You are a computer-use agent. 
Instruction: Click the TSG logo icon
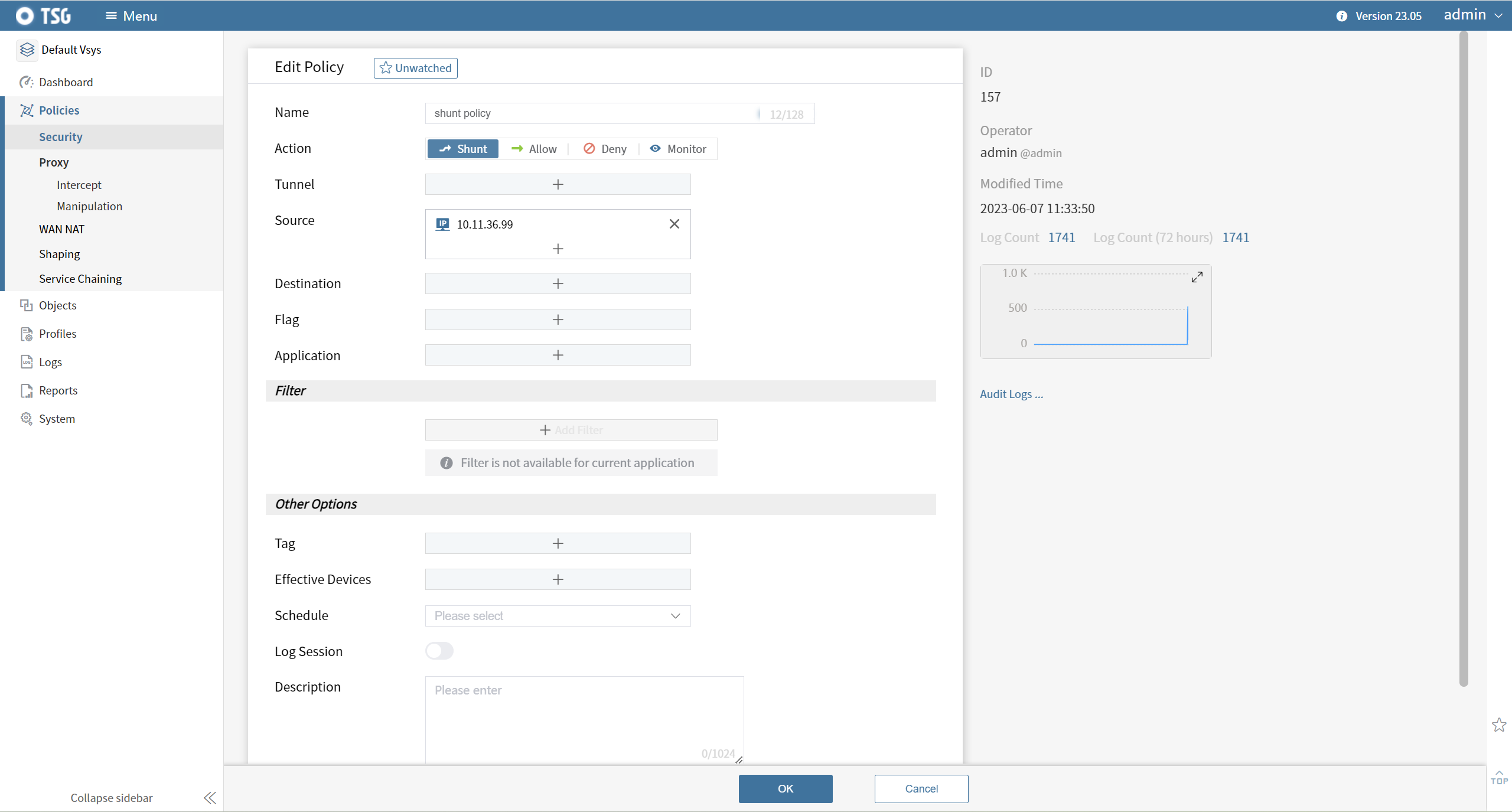25,16
